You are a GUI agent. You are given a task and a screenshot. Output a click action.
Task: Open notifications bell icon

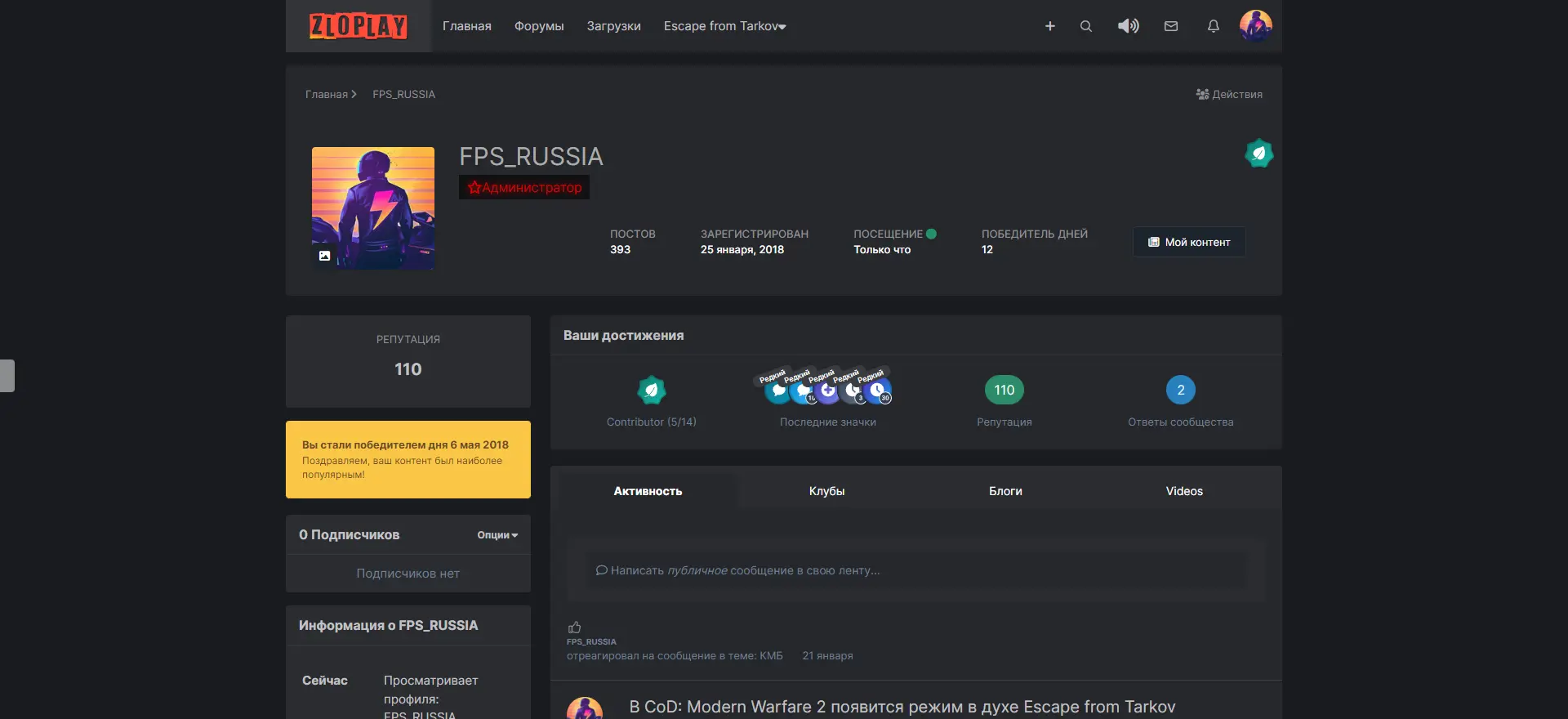point(1214,26)
